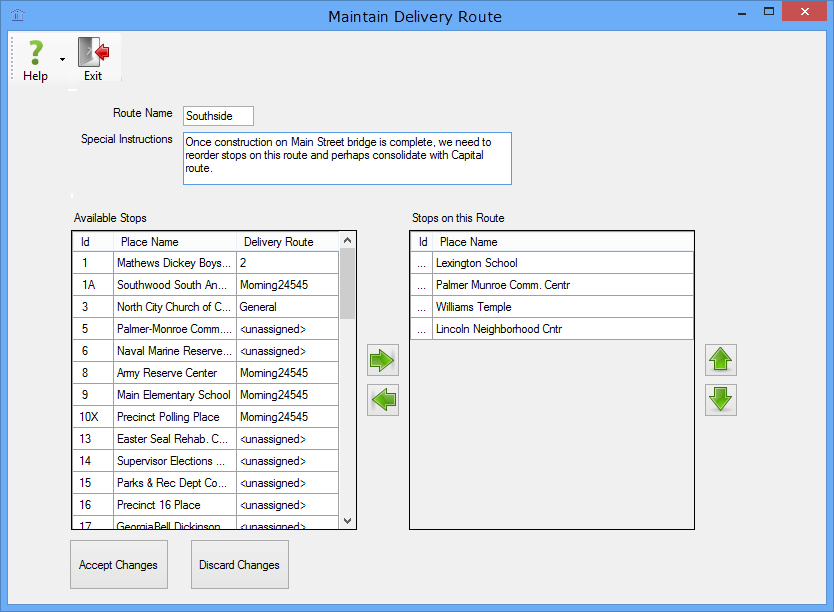The height and width of the screenshot is (612, 834).
Task: Close the Maintain Delivery Route window
Action: 804,12
